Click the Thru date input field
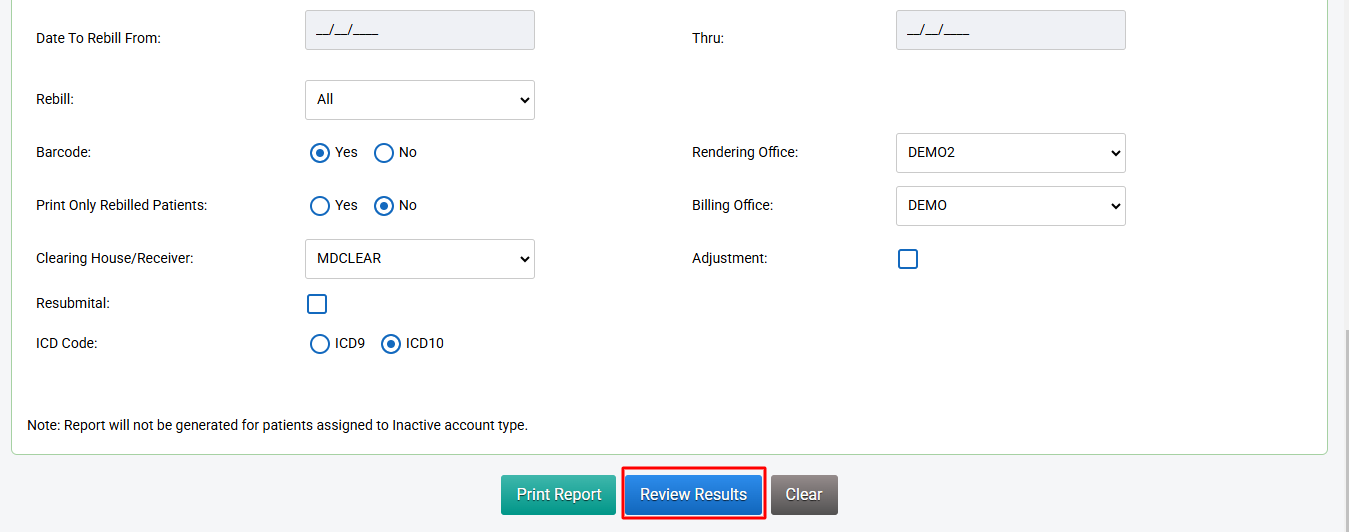 [x=1010, y=30]
